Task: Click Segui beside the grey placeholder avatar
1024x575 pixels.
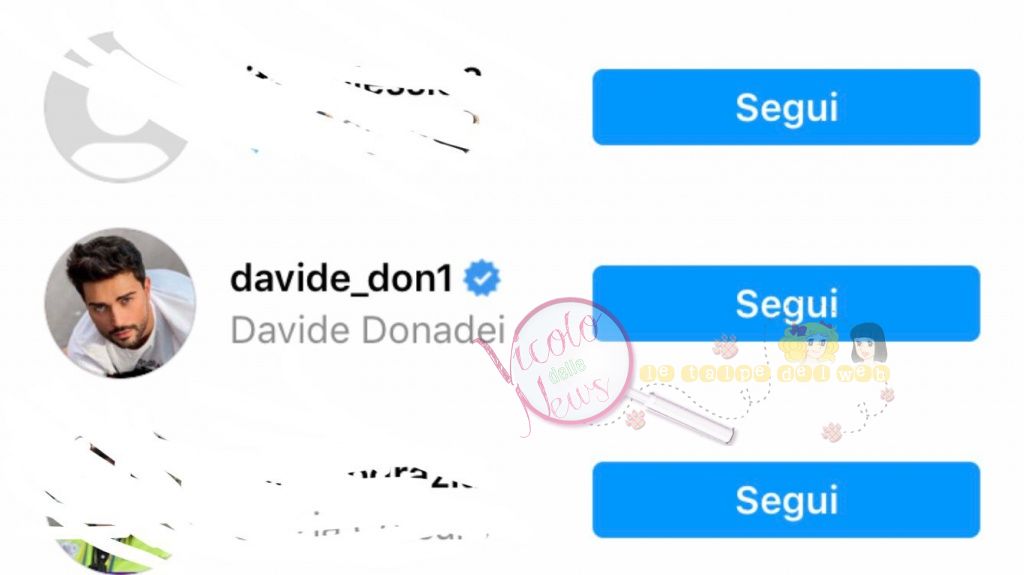Action: point(786,107)
